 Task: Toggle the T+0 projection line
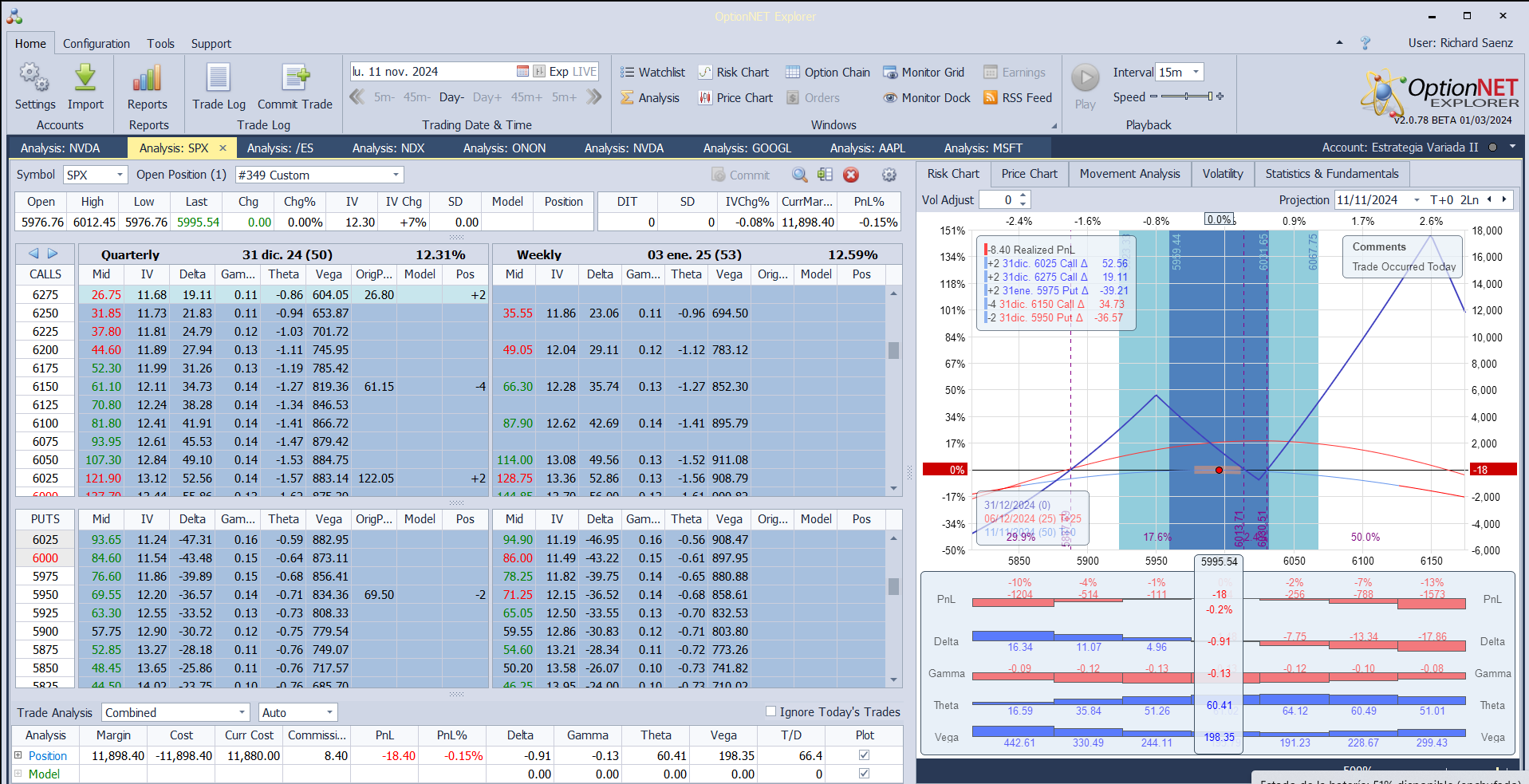click(1441, 199)
